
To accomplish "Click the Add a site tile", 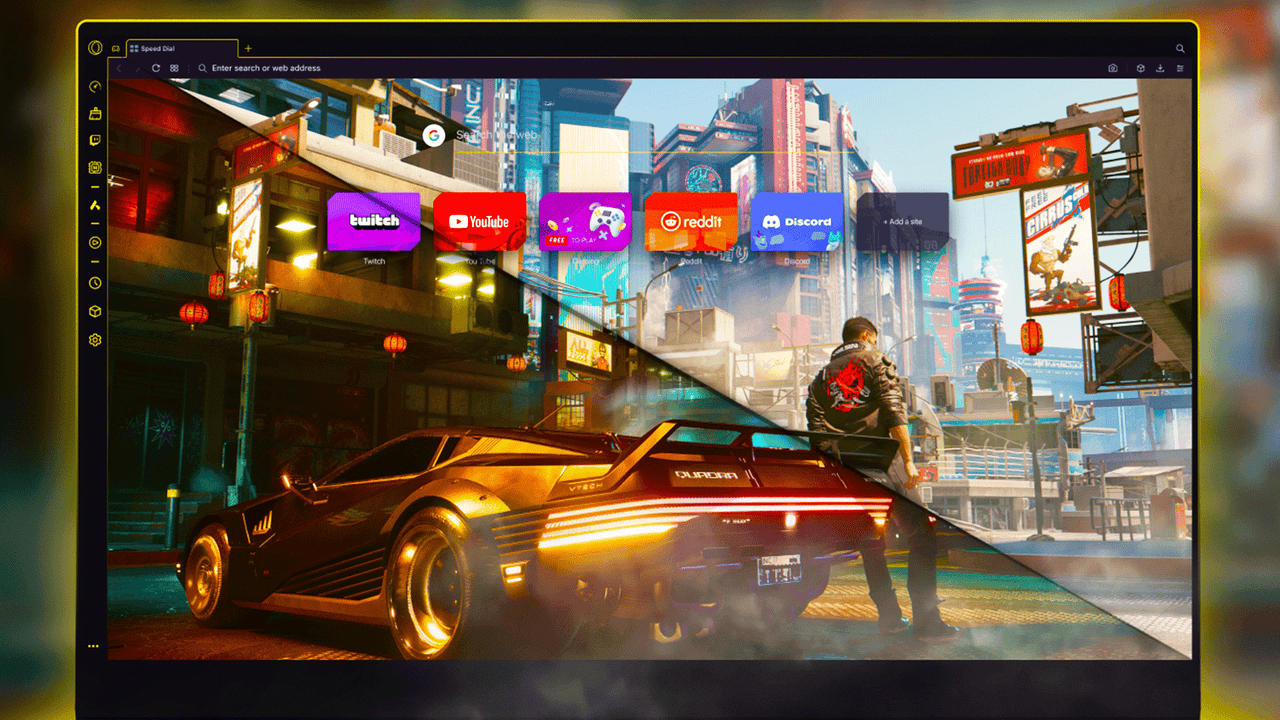I will [x=903, y=221].
